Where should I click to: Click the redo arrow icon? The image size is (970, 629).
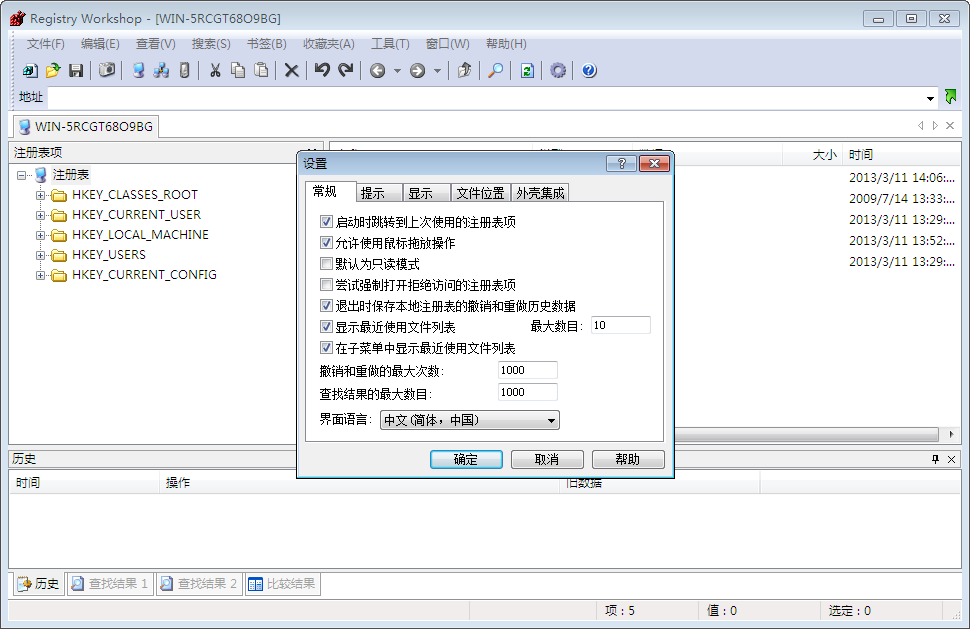pyautogui.click(x=346, y=71)
